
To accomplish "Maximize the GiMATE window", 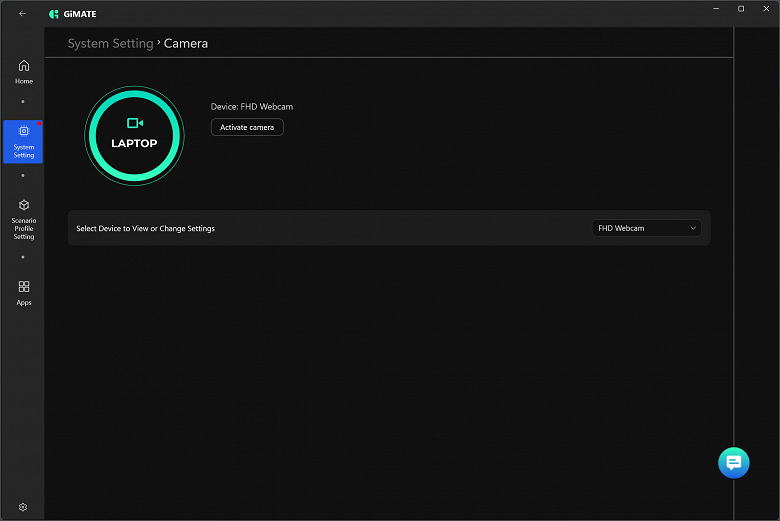I will coord(740,9).
